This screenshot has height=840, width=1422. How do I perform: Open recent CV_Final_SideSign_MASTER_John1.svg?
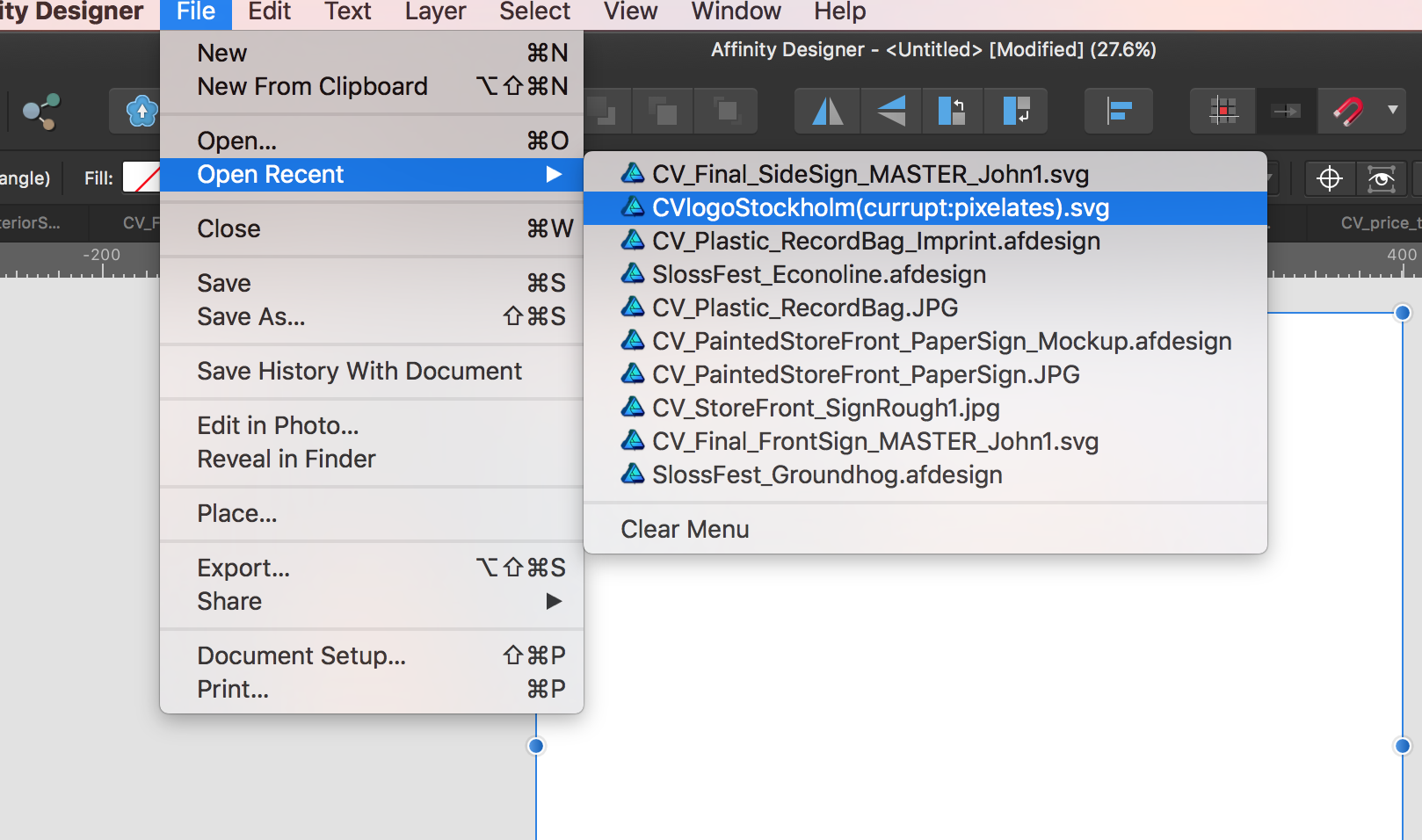coord(925,174)
